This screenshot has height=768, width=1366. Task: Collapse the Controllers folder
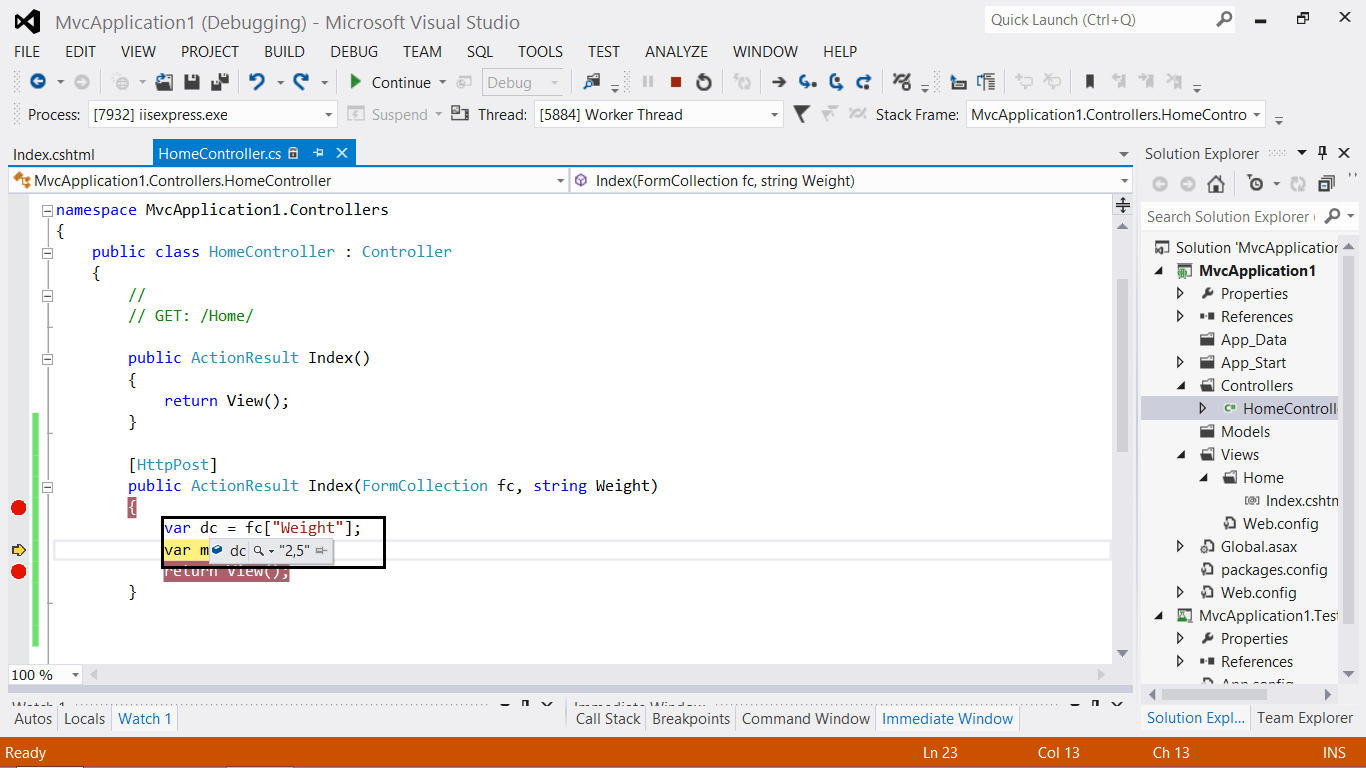coord(1180,385)
